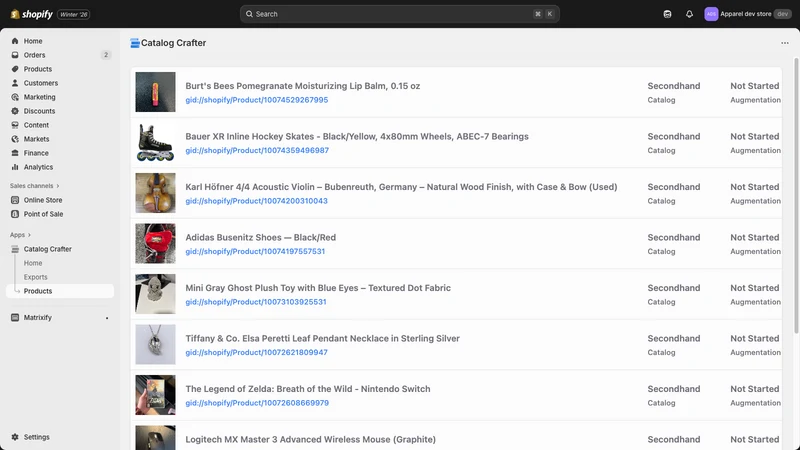This screenshot has height=450, width=800.
Task: Expand the Apps section
Action: click(20, 235)
